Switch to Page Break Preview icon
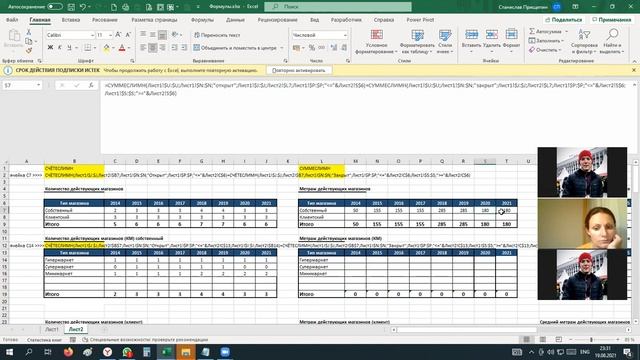Viewport: 640px width, 360px height. 558,340
